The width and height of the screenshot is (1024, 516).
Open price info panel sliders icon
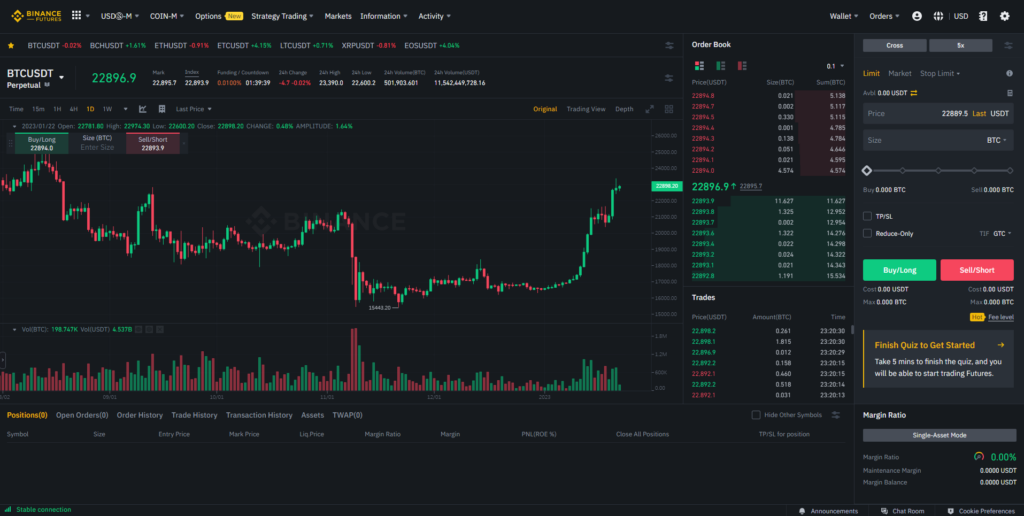[x=669, y=78]
